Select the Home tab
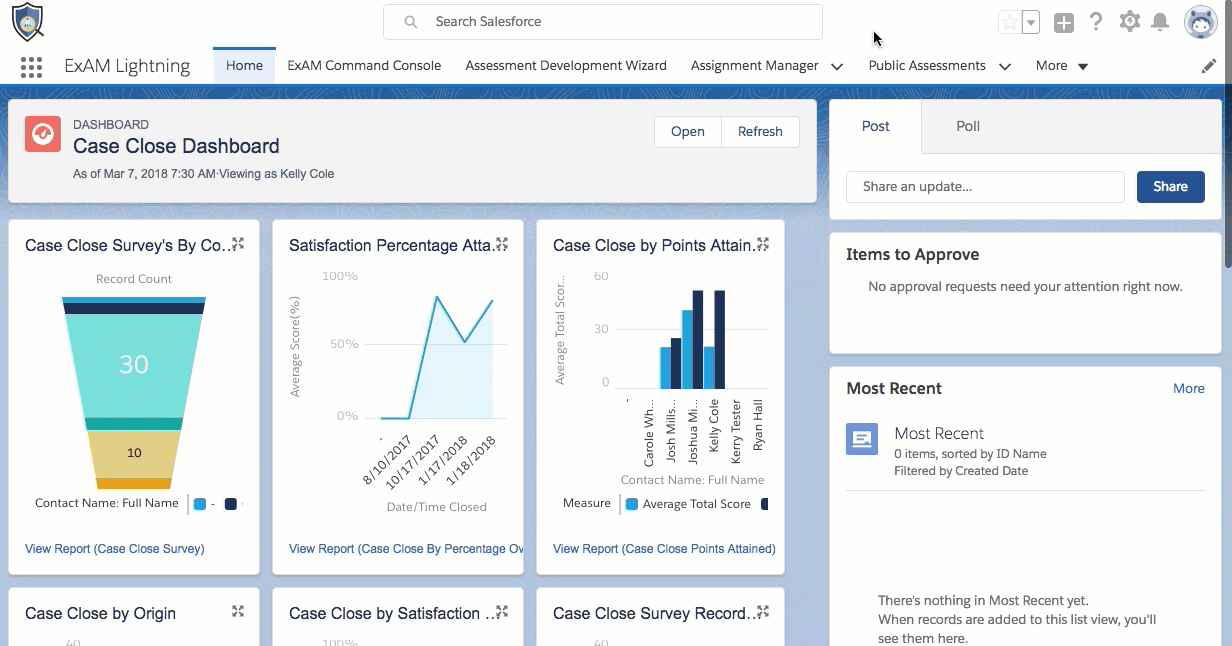 click(244, 66)
